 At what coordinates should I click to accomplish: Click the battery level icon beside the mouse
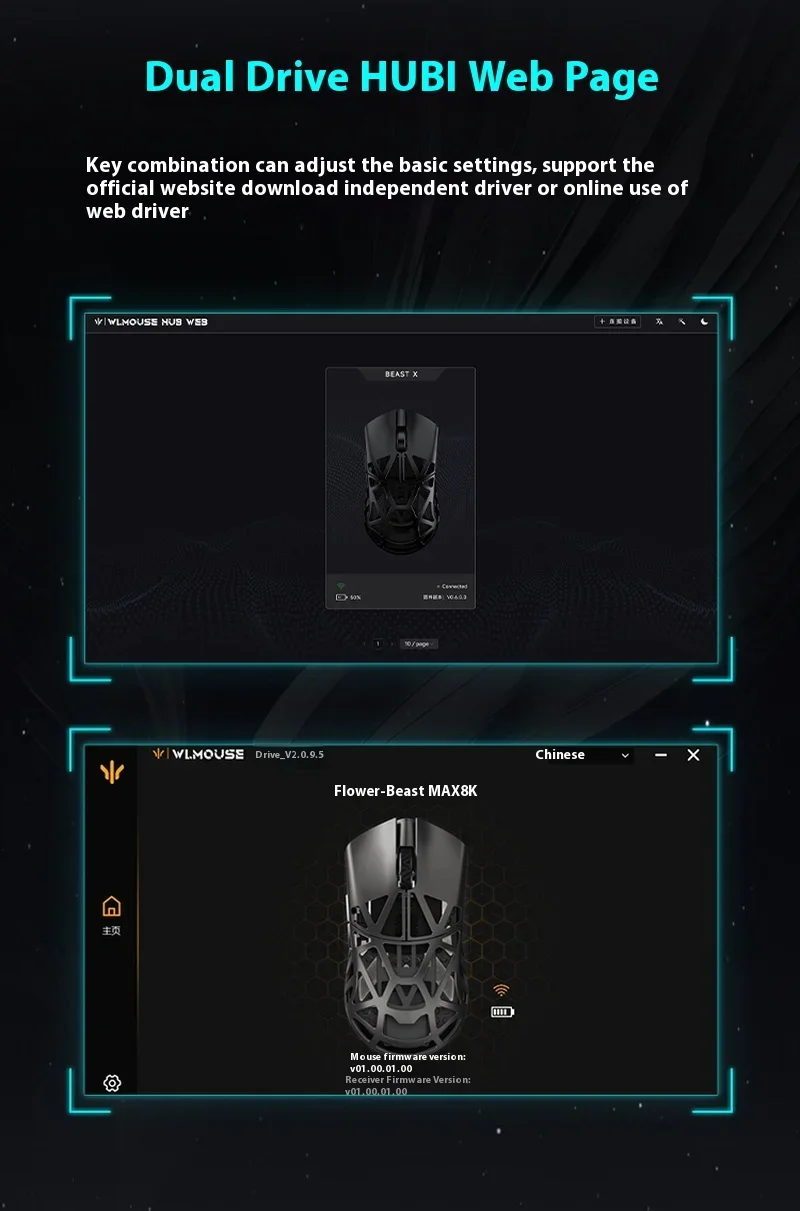click(502, 1012)
